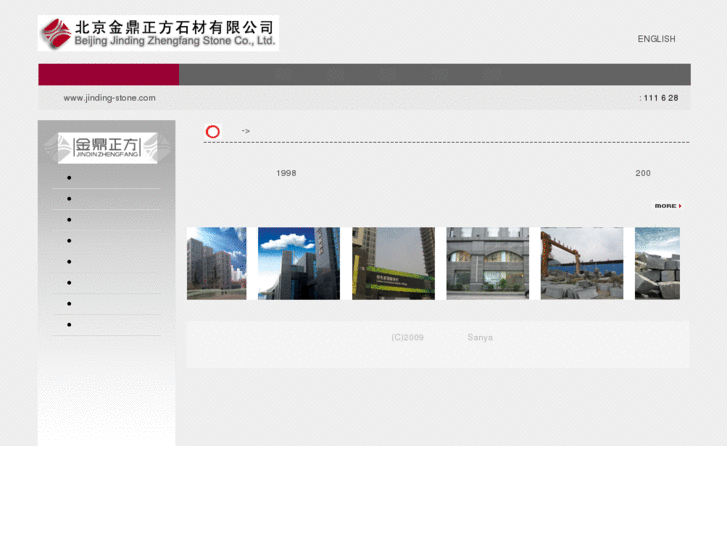Open the thumbnail of stacked stone blocks
Viewport: 727px width, 545px height.
tap(657, 263)
